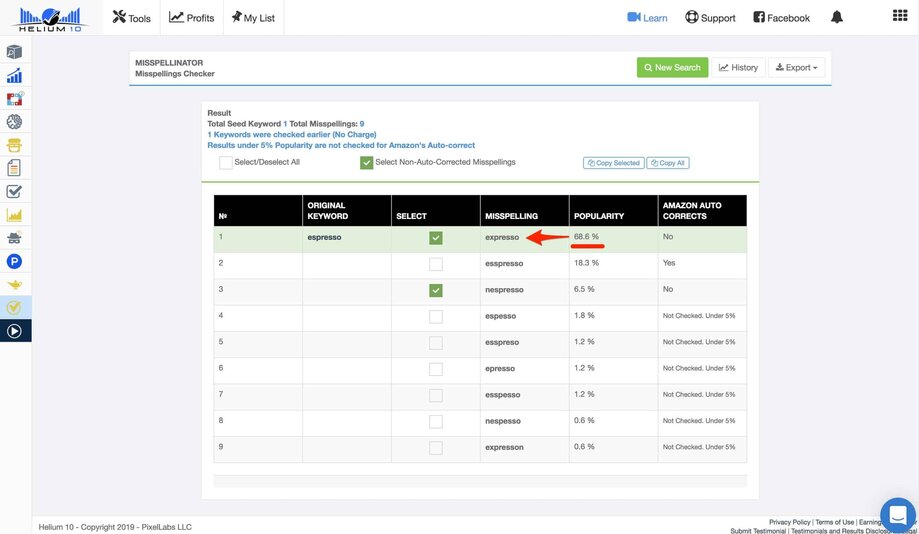Viewport: 919px width, 534px height.
Task: Check the esspesso row checkbox
Action: (x=435, y=396)
